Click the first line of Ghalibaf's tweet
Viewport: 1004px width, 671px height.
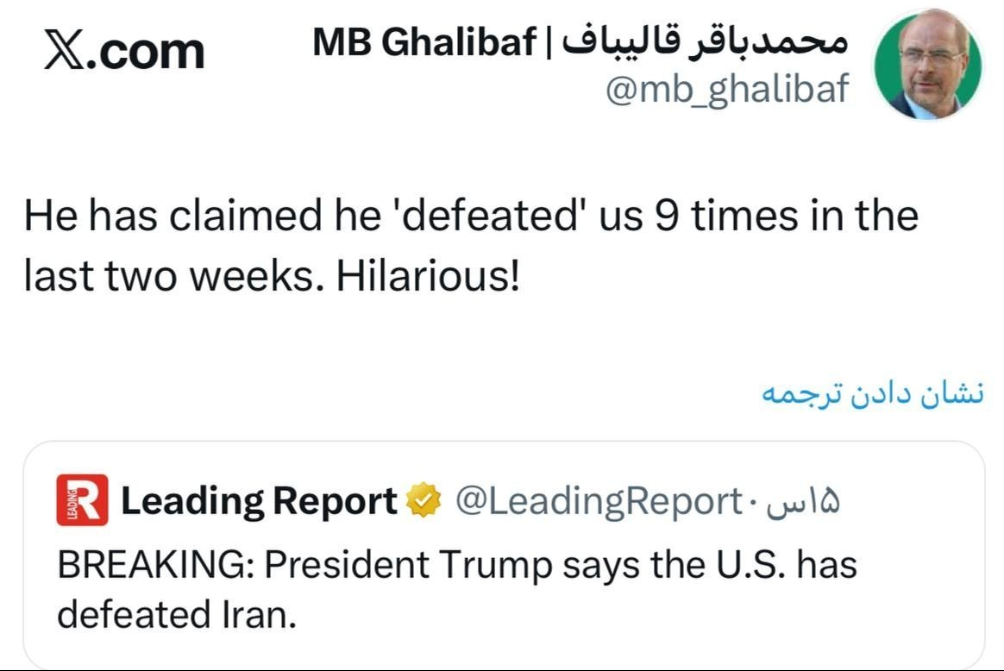pos(470,215)
